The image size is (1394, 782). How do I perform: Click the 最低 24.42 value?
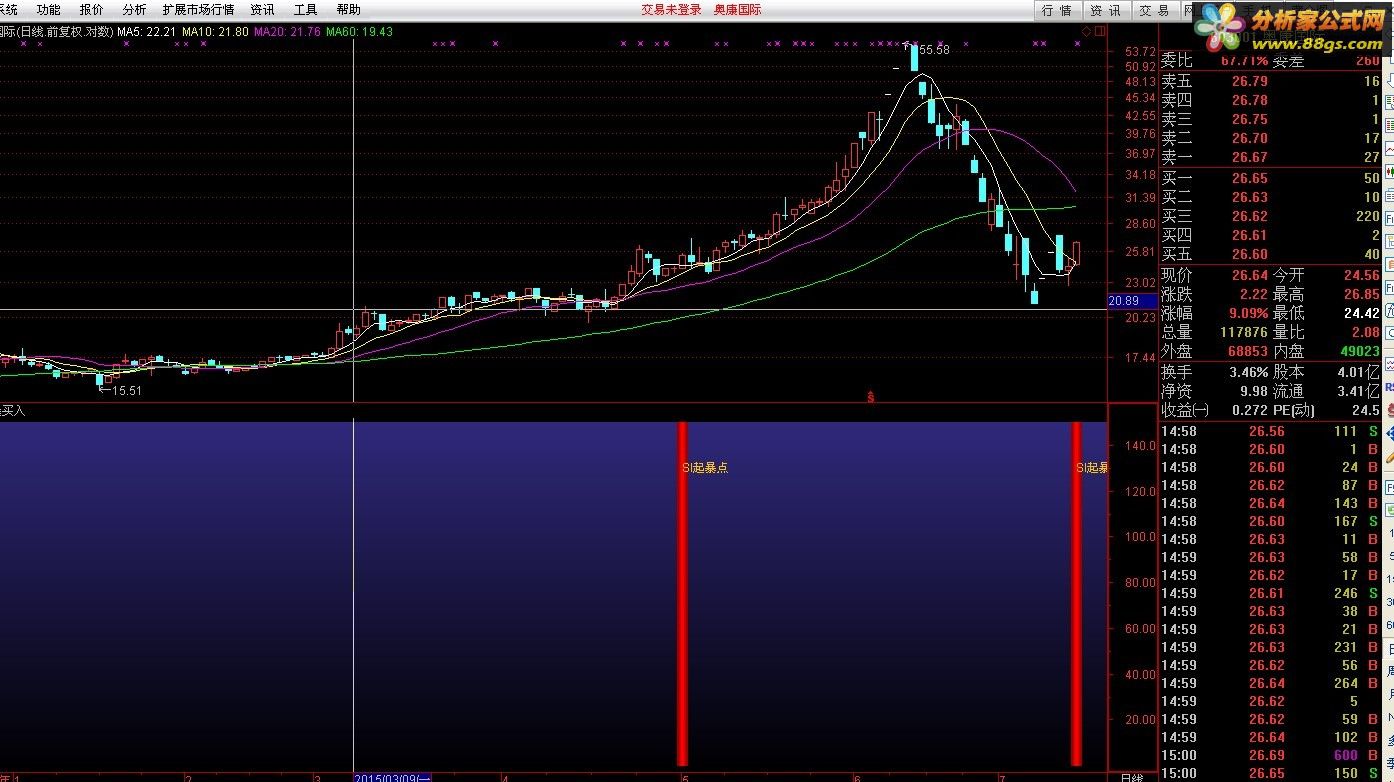(x=1361, y=313)
